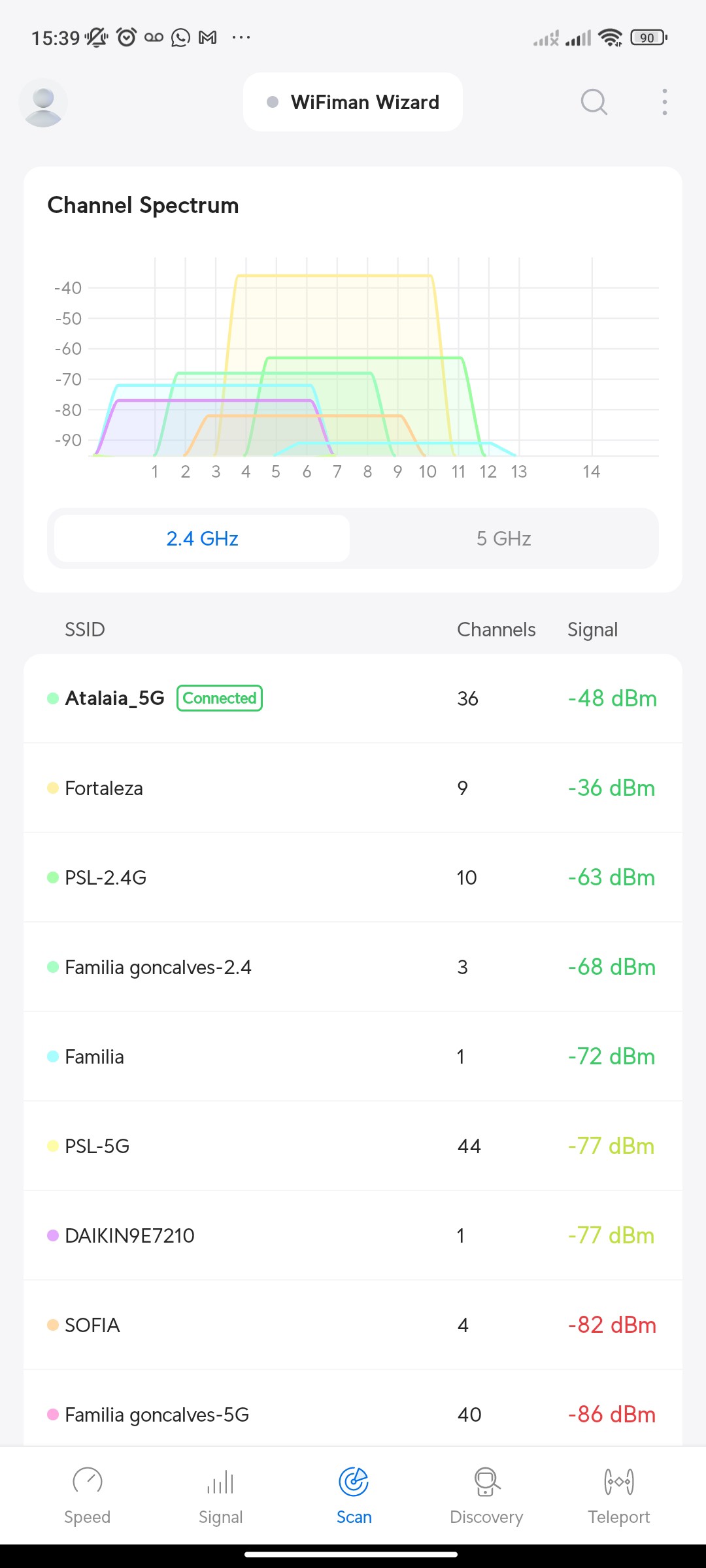Open Familia goncalves-2.4 network details

[353, 967]
